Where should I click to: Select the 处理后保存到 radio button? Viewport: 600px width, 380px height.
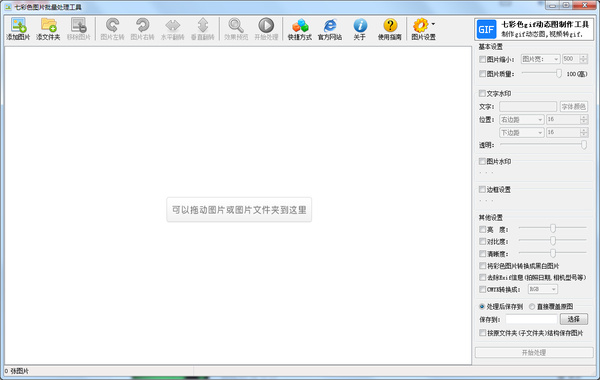click(482, 307)
